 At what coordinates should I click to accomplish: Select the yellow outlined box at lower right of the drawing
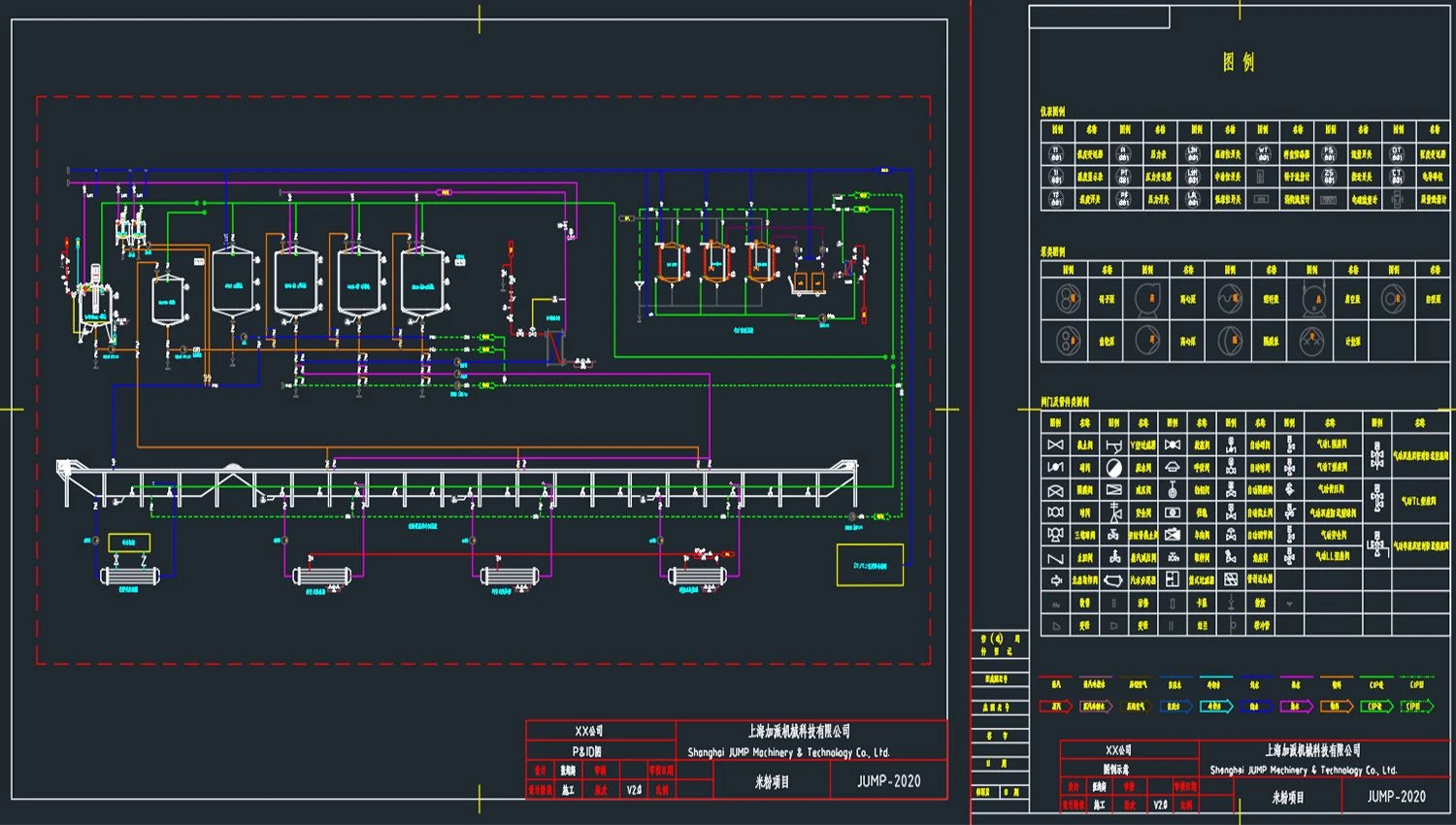pos(870,565)
